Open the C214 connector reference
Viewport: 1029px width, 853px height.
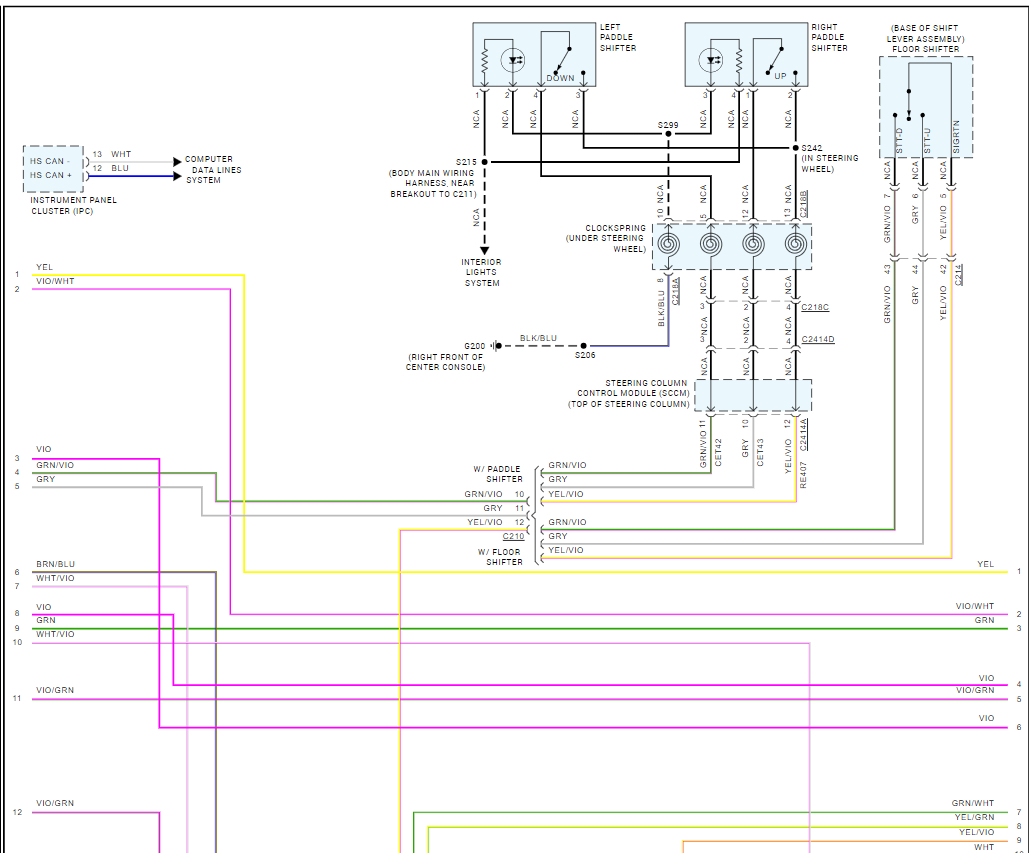point(959,274)
